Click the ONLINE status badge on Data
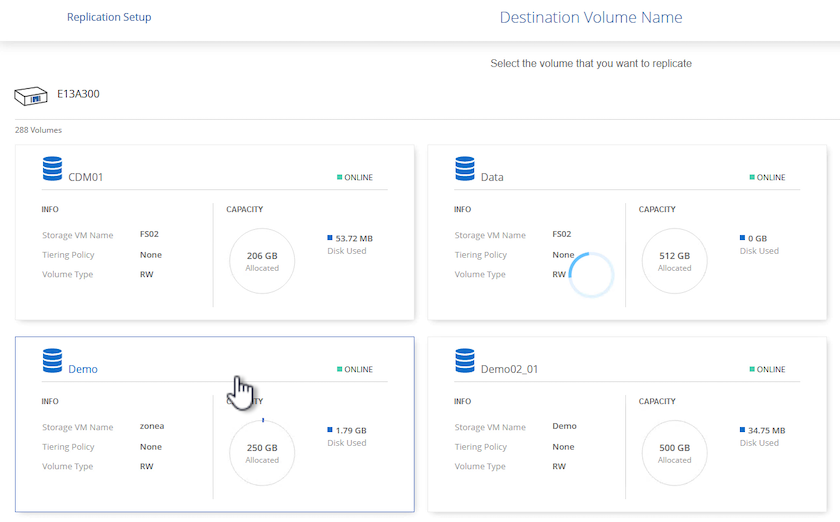Screen dimensions: 840x522 pos(767,178)
